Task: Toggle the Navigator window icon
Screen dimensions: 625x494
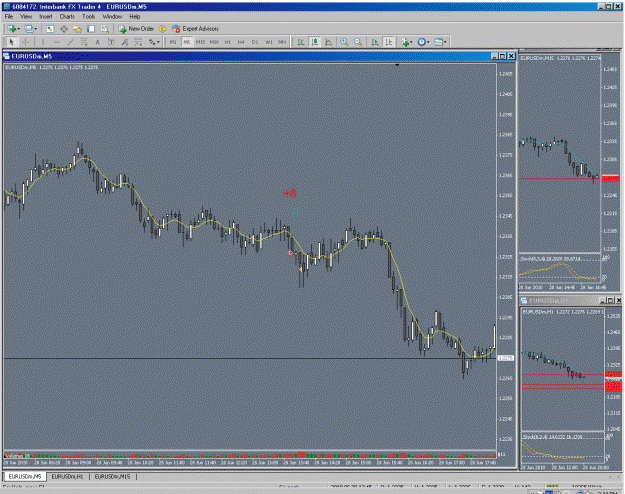Action: (77, 29)
